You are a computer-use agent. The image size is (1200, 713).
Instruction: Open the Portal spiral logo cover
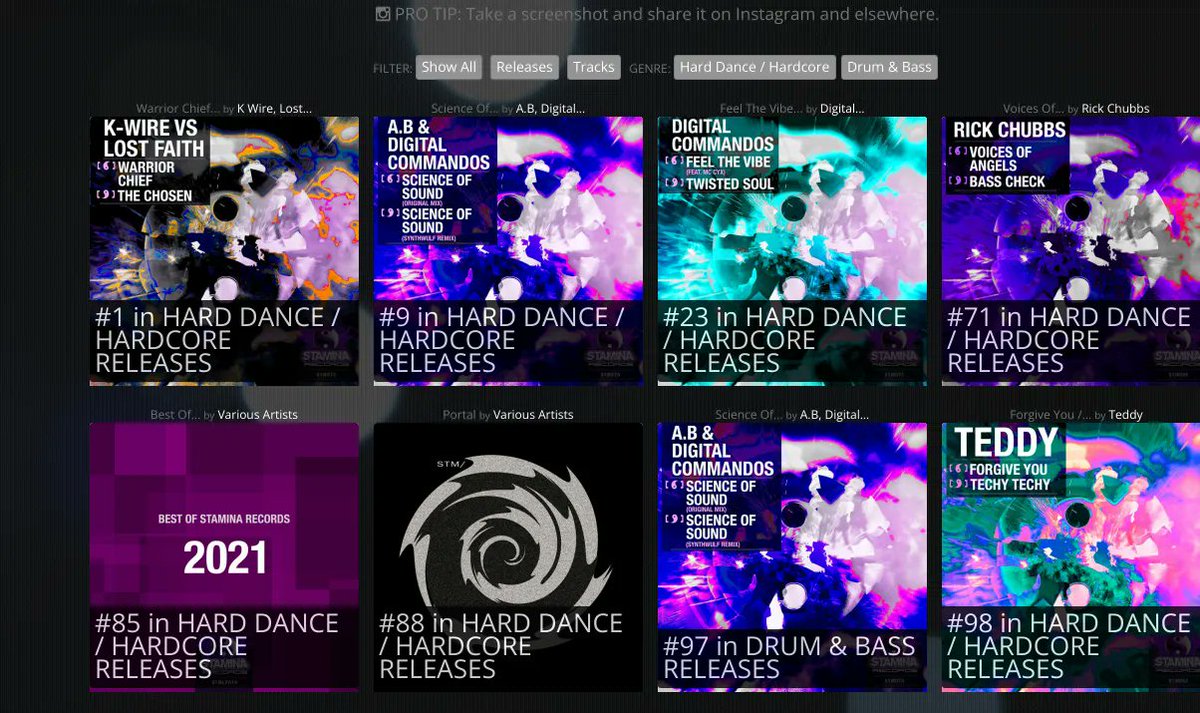pos(508,557)
